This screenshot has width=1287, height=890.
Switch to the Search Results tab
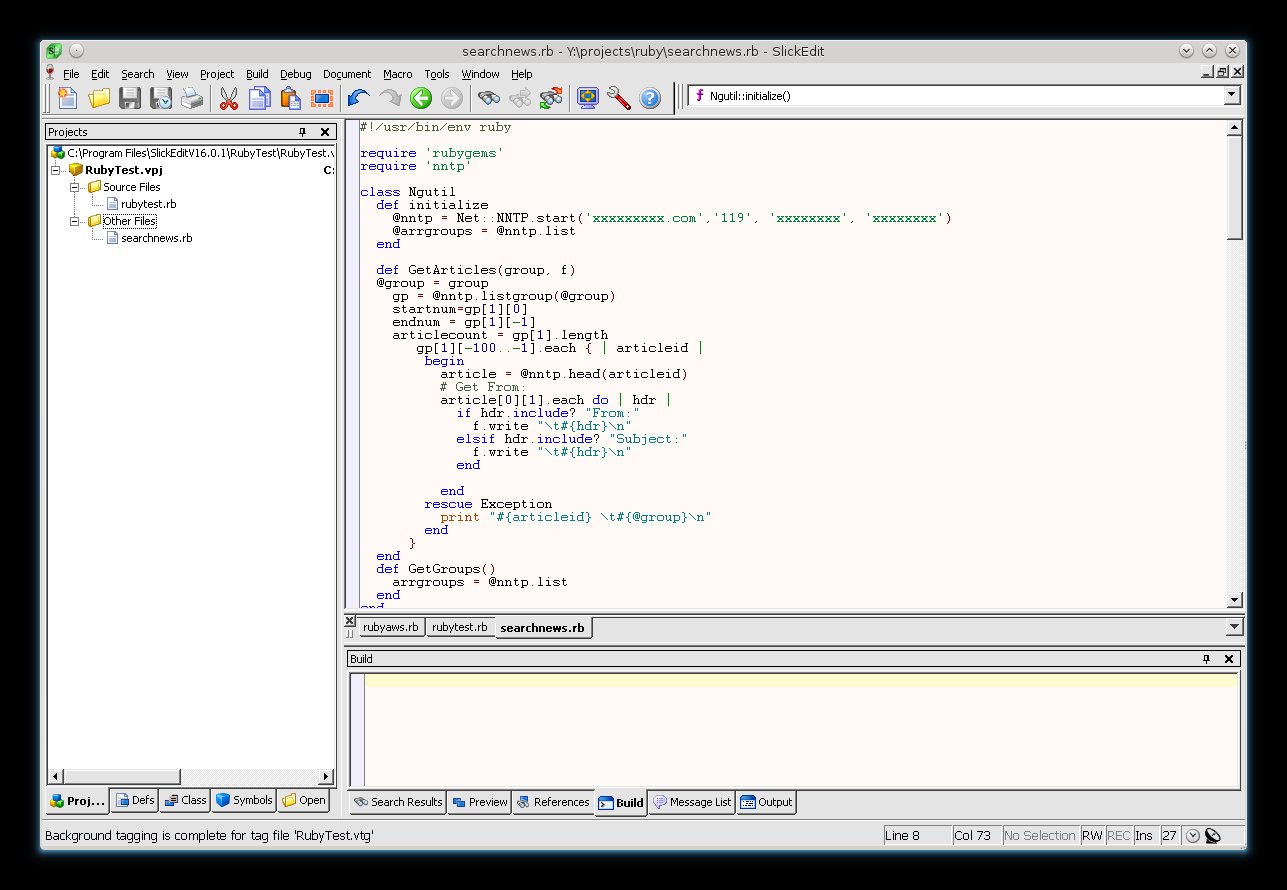397,802
